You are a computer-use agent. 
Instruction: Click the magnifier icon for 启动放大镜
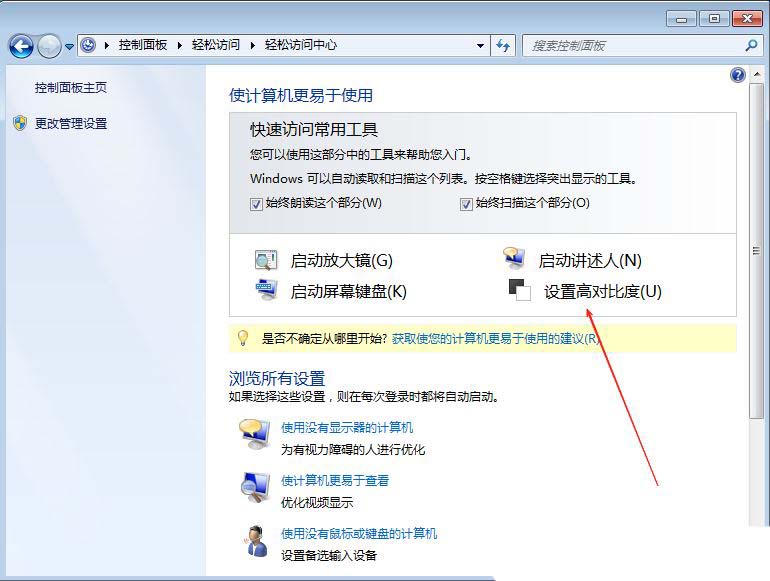[266, 260]
